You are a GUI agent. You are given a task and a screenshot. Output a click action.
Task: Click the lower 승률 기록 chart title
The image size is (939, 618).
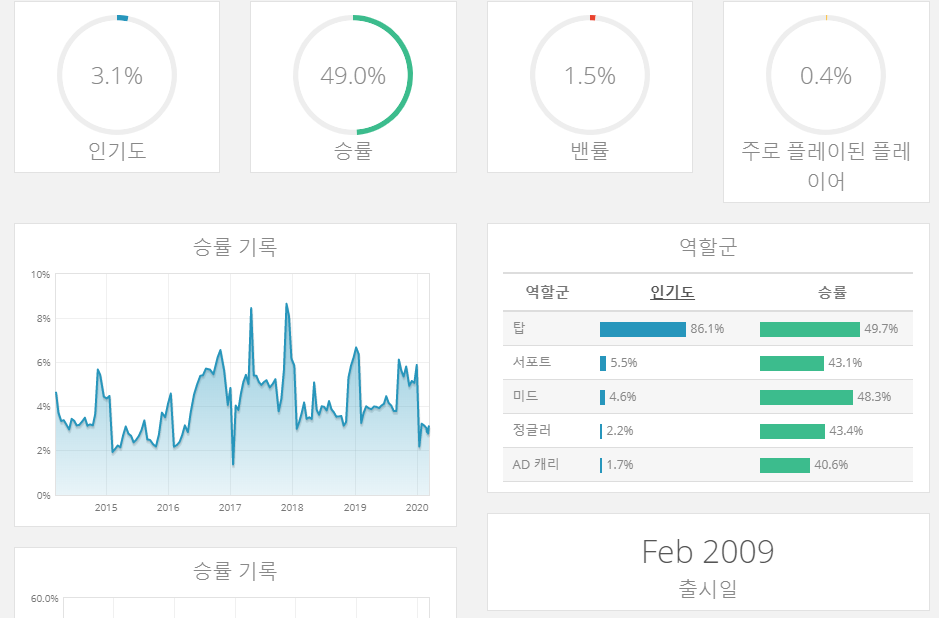pyautogui.click(x=235, y=571)
